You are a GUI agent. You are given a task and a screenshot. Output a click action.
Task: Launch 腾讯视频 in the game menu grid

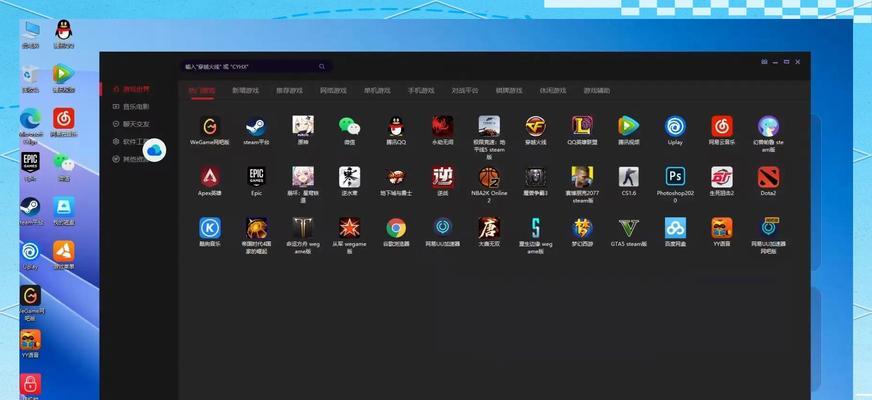tap(628, 126)
